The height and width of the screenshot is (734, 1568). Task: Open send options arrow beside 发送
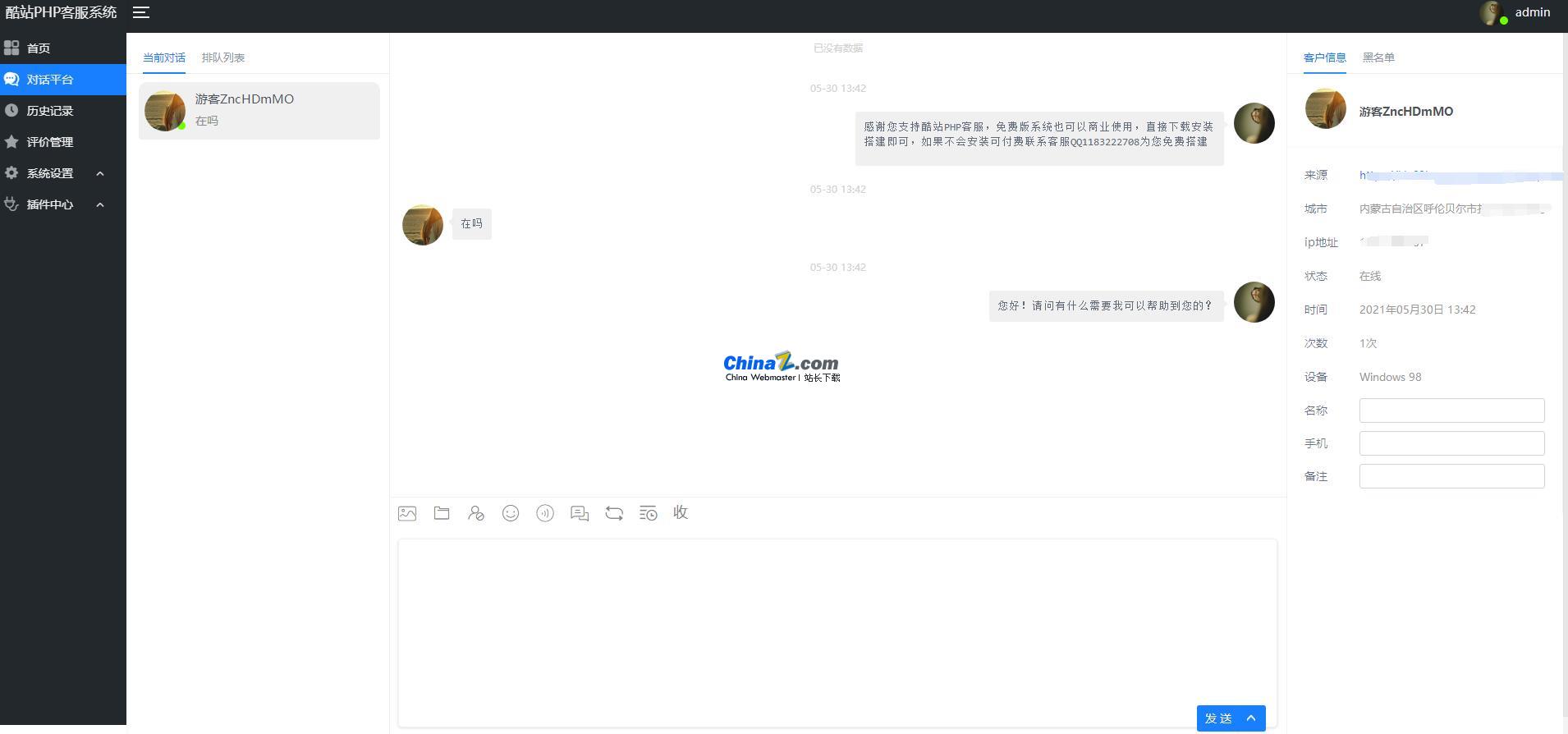1252,718
